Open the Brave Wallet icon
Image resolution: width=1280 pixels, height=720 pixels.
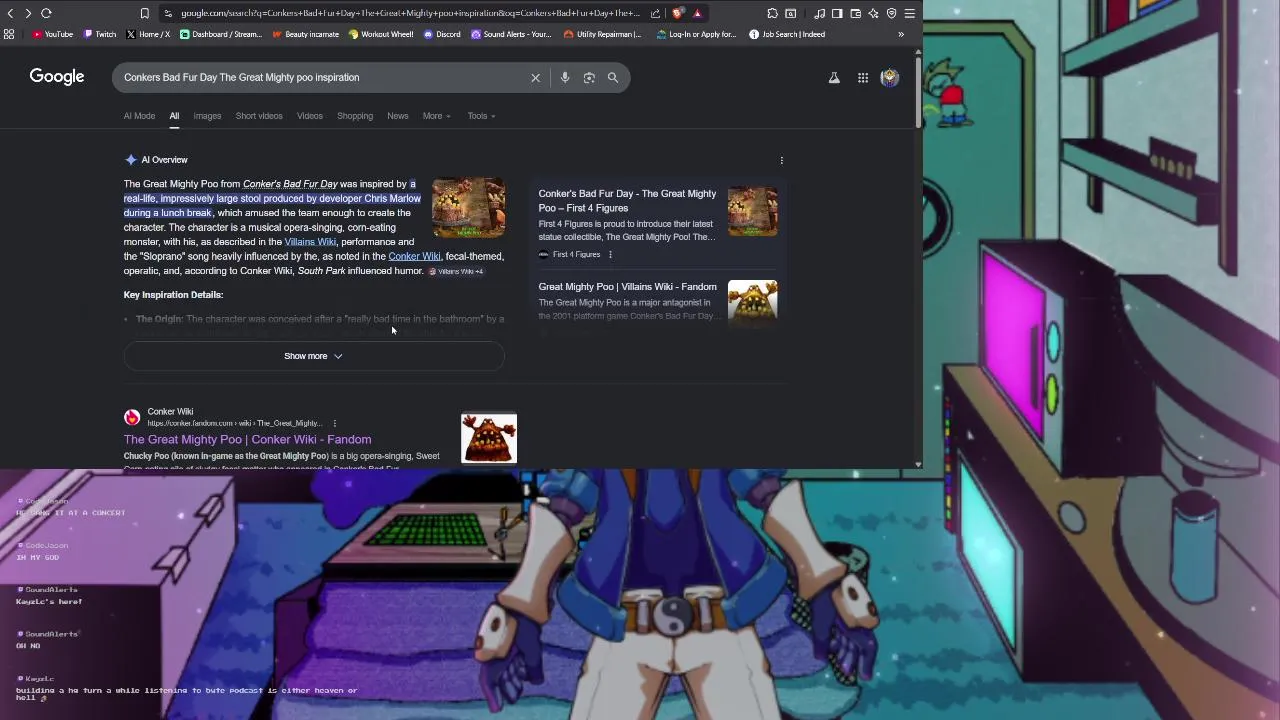click(856, 13)
